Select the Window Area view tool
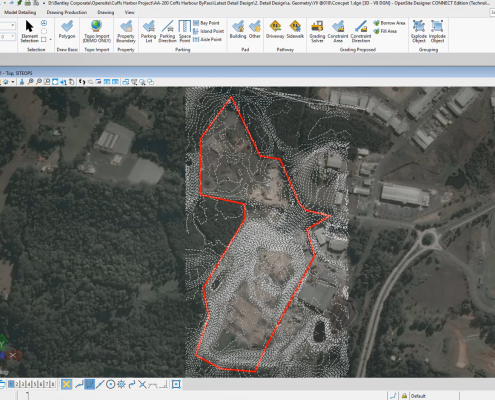Viewport: 495px width, 400px height. pyautogui.click(x=47, y=82)
